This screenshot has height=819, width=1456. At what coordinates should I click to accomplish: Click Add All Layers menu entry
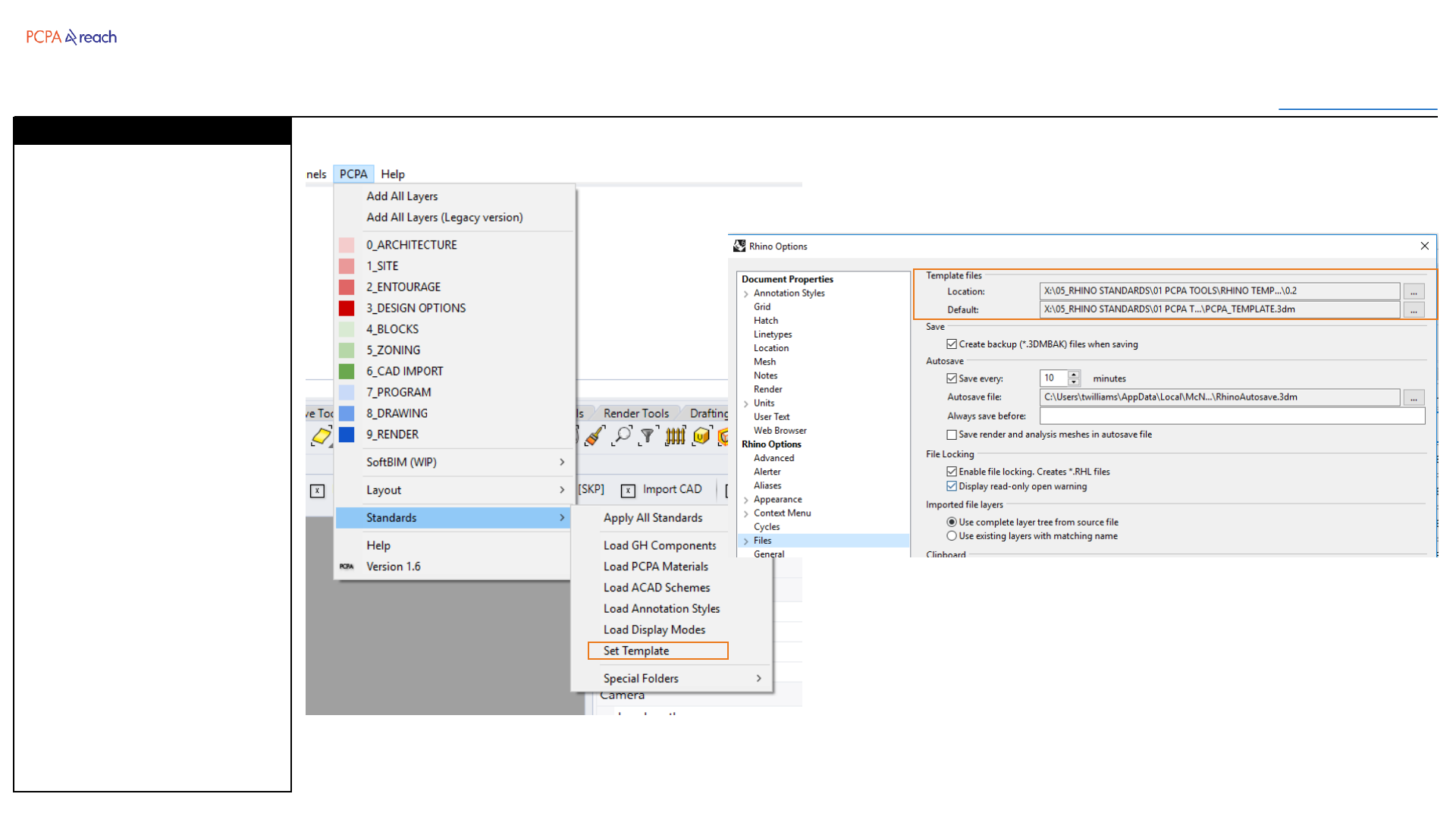click(x=402, y=196)
